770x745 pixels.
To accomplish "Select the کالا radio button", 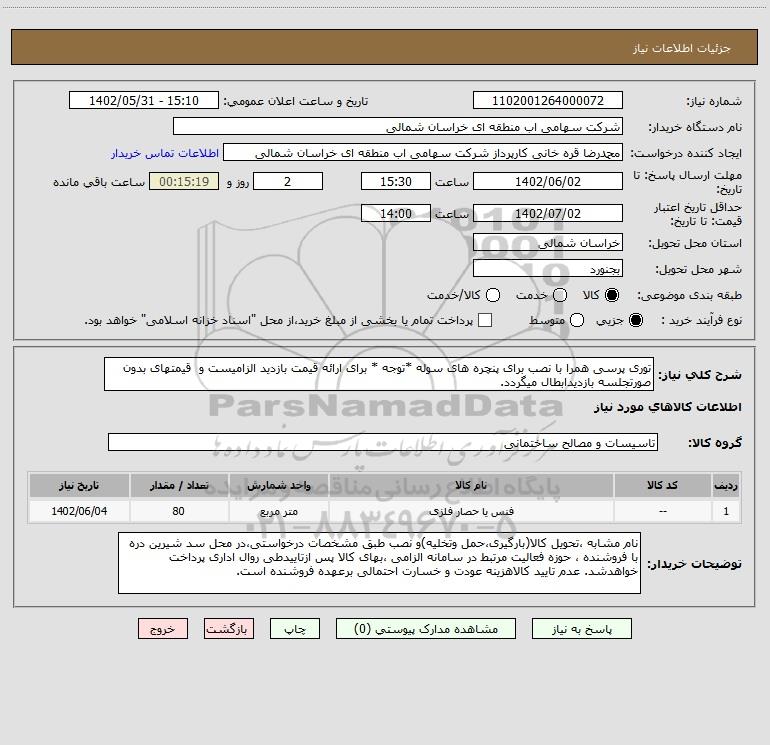I will click(612, 295).
